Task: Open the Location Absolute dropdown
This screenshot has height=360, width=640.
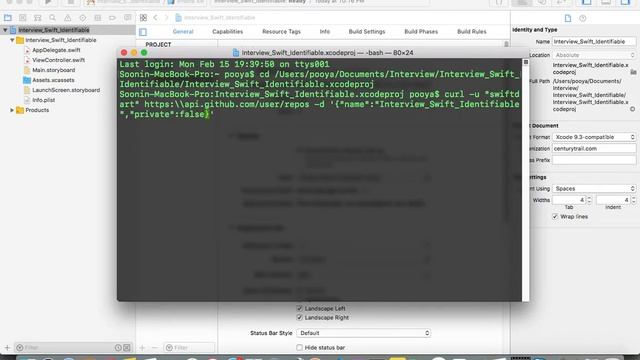Action: click(x=594, y=55)
